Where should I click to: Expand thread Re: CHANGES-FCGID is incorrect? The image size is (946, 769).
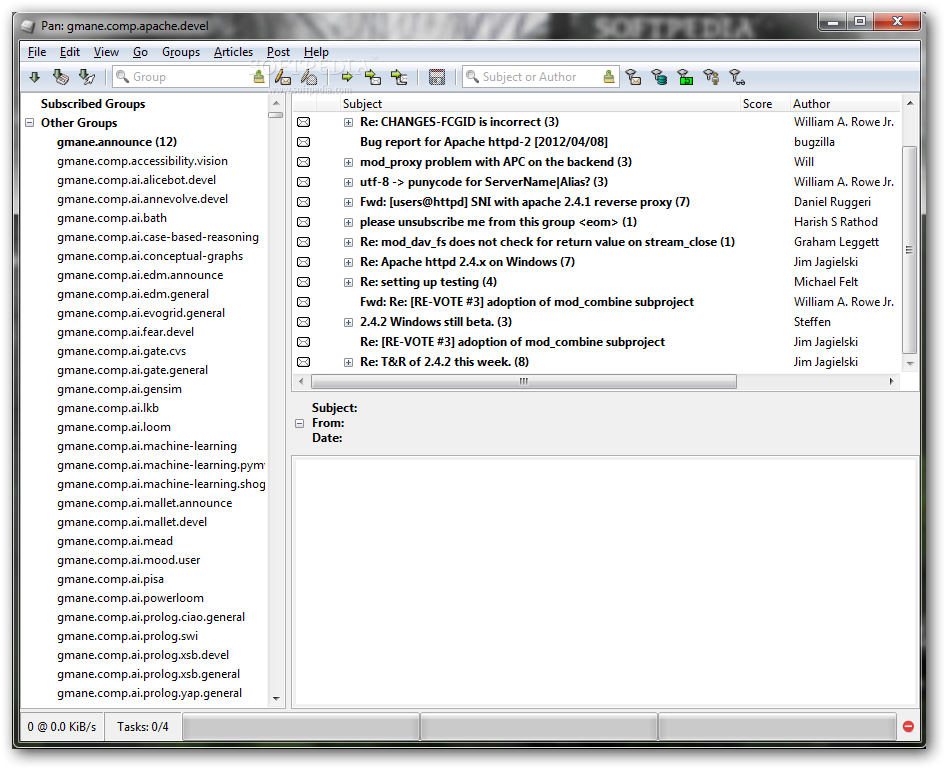coord(348,122)
